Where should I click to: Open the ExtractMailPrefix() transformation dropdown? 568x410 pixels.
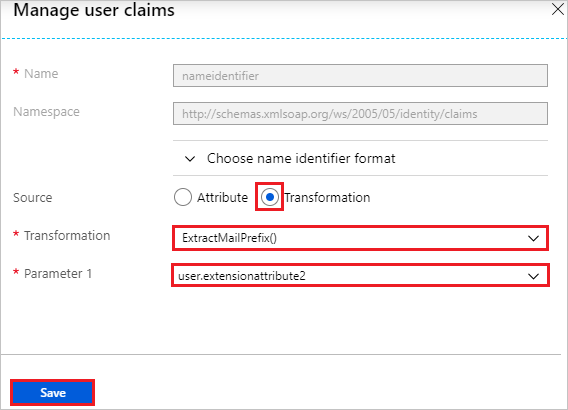[360, 238]
